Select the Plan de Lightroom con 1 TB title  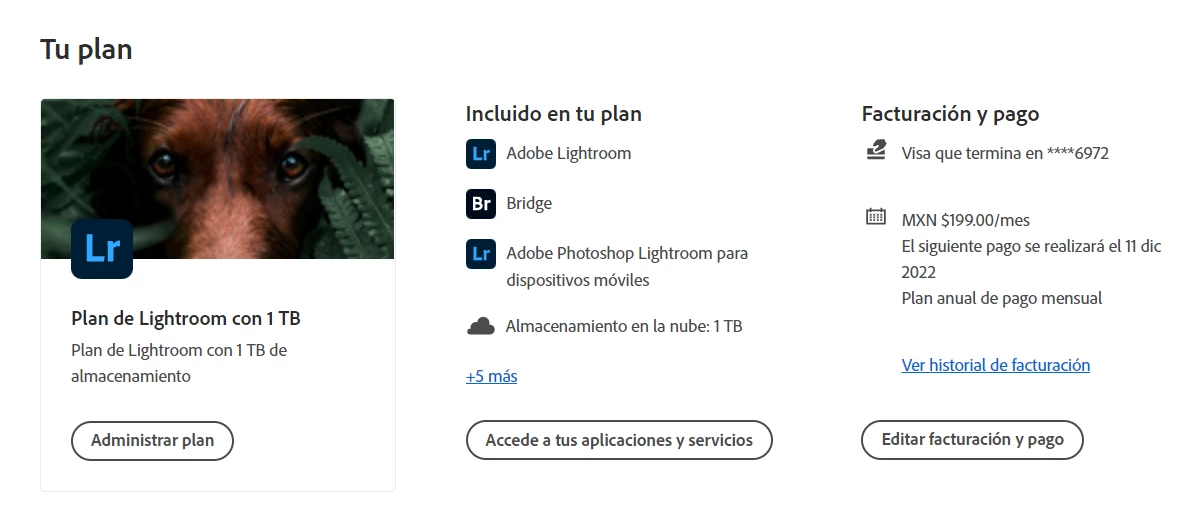coord(186,318)
